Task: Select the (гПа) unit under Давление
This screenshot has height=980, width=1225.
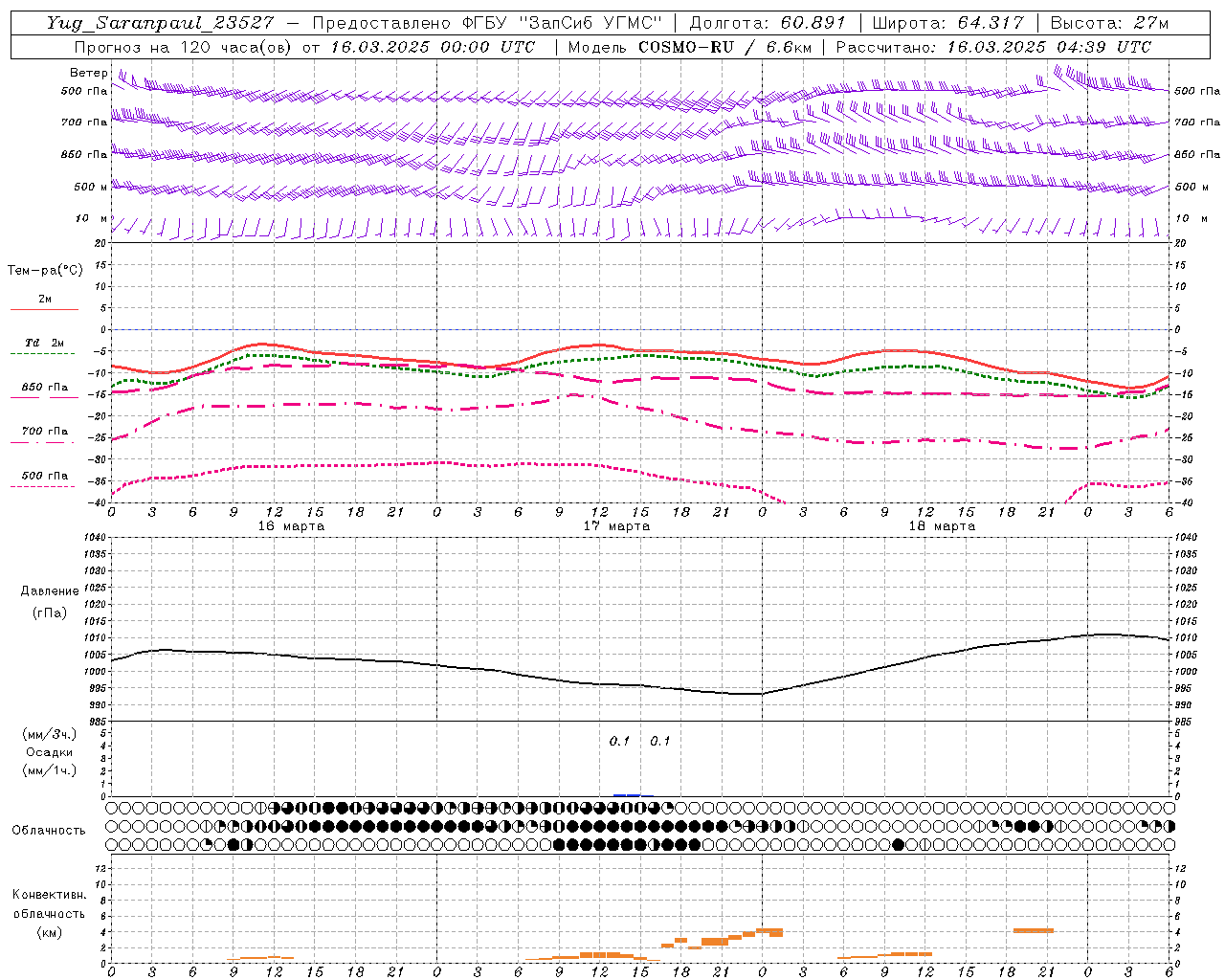Action: tap(50, 612)
